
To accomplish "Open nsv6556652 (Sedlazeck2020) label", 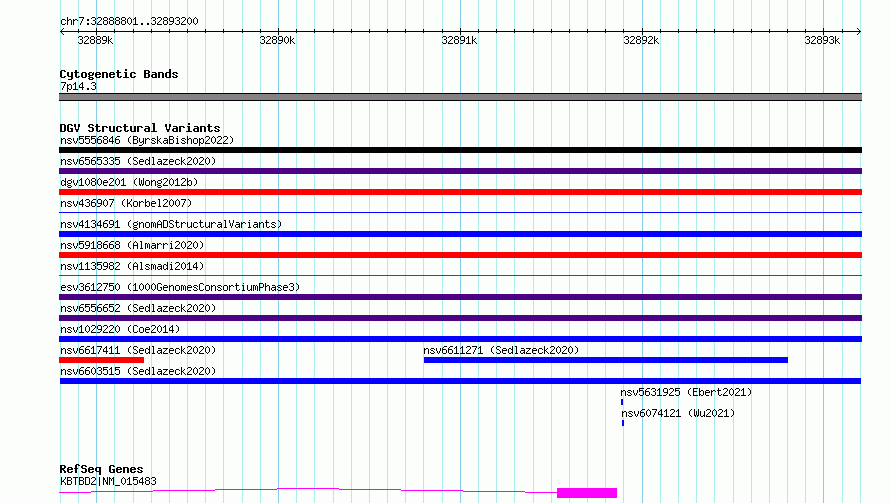I will [138, 308].
